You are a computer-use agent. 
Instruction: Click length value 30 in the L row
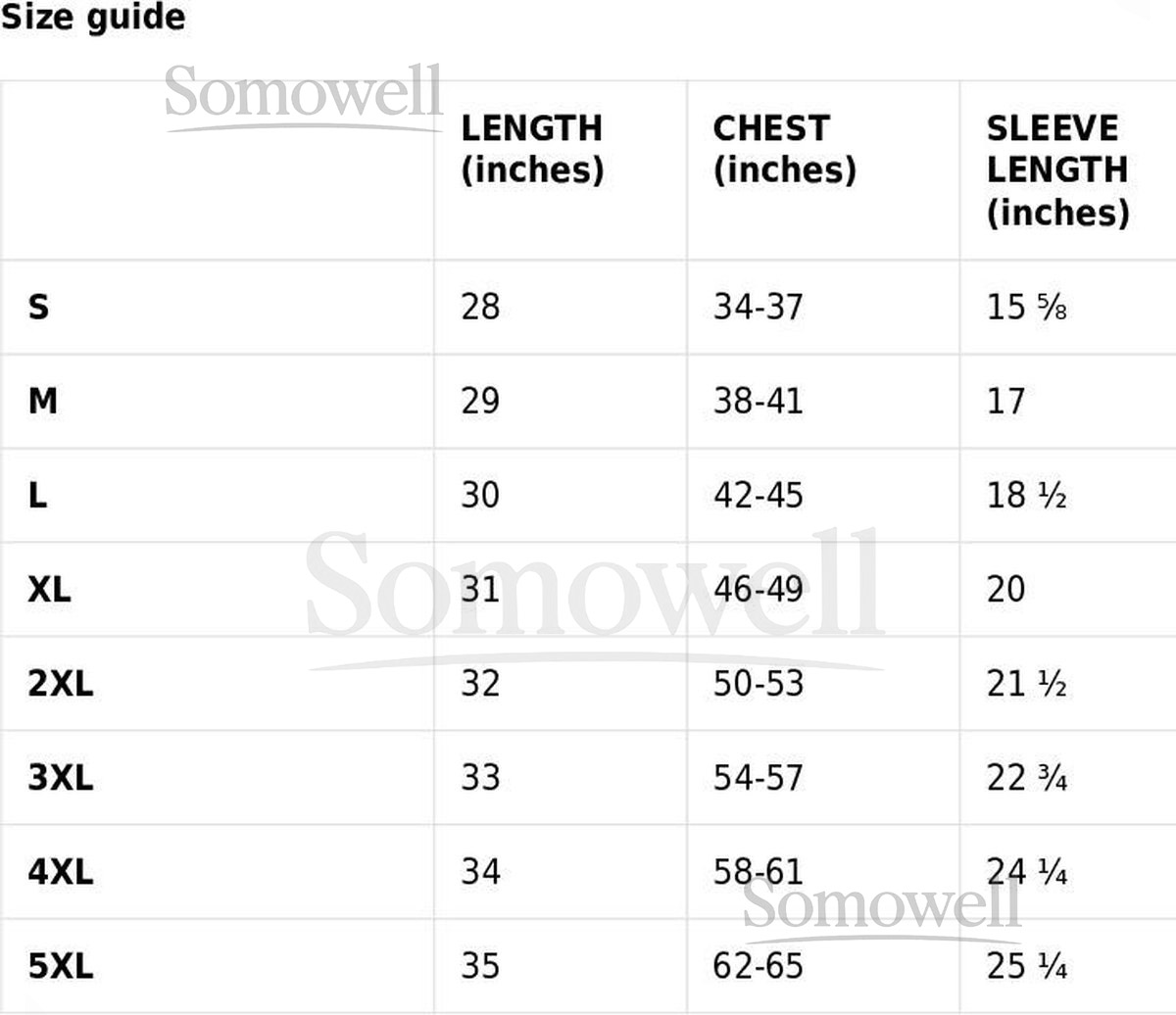coord(480,496)
